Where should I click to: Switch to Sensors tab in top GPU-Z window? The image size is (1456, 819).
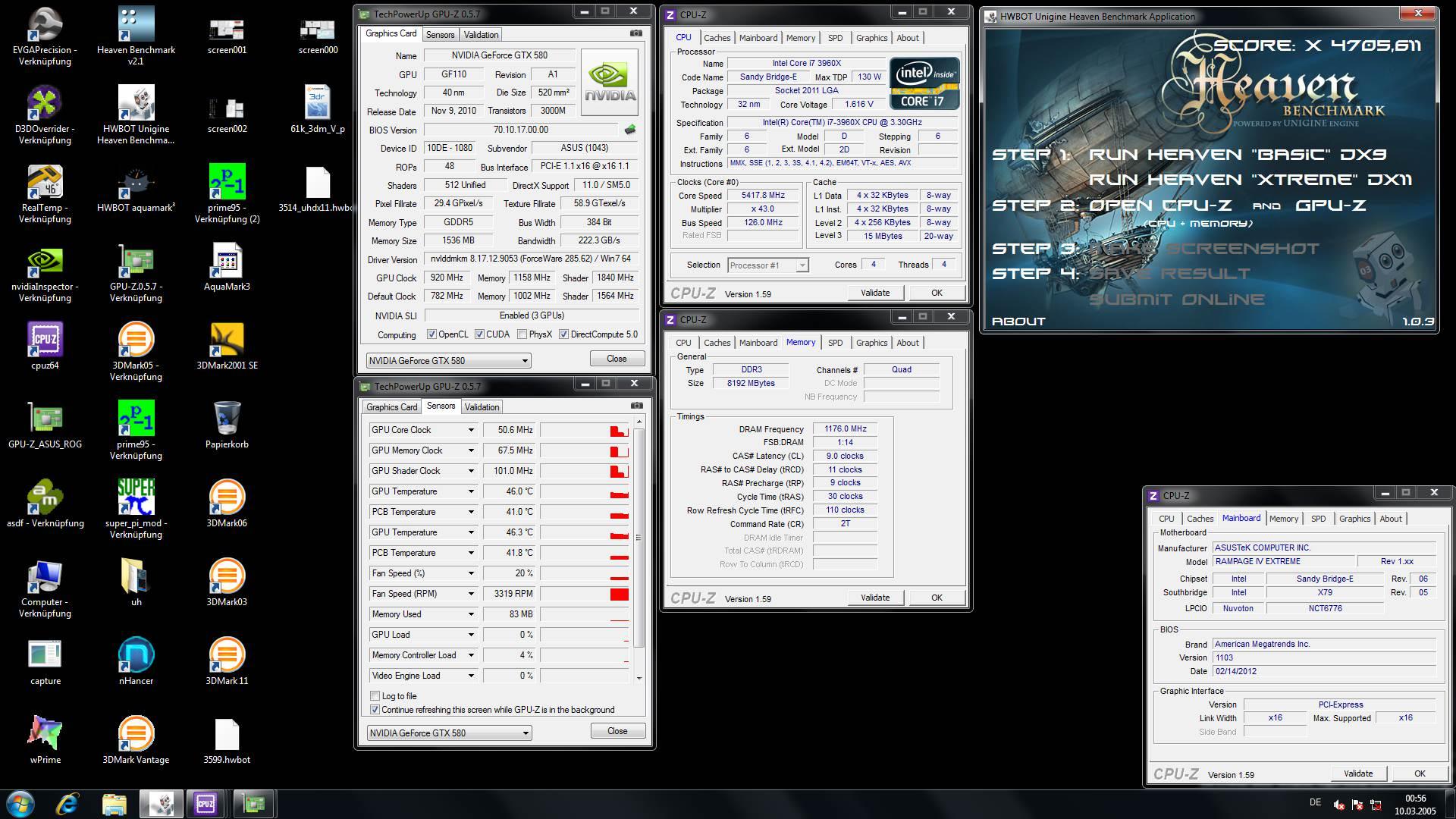coord(440,35)
